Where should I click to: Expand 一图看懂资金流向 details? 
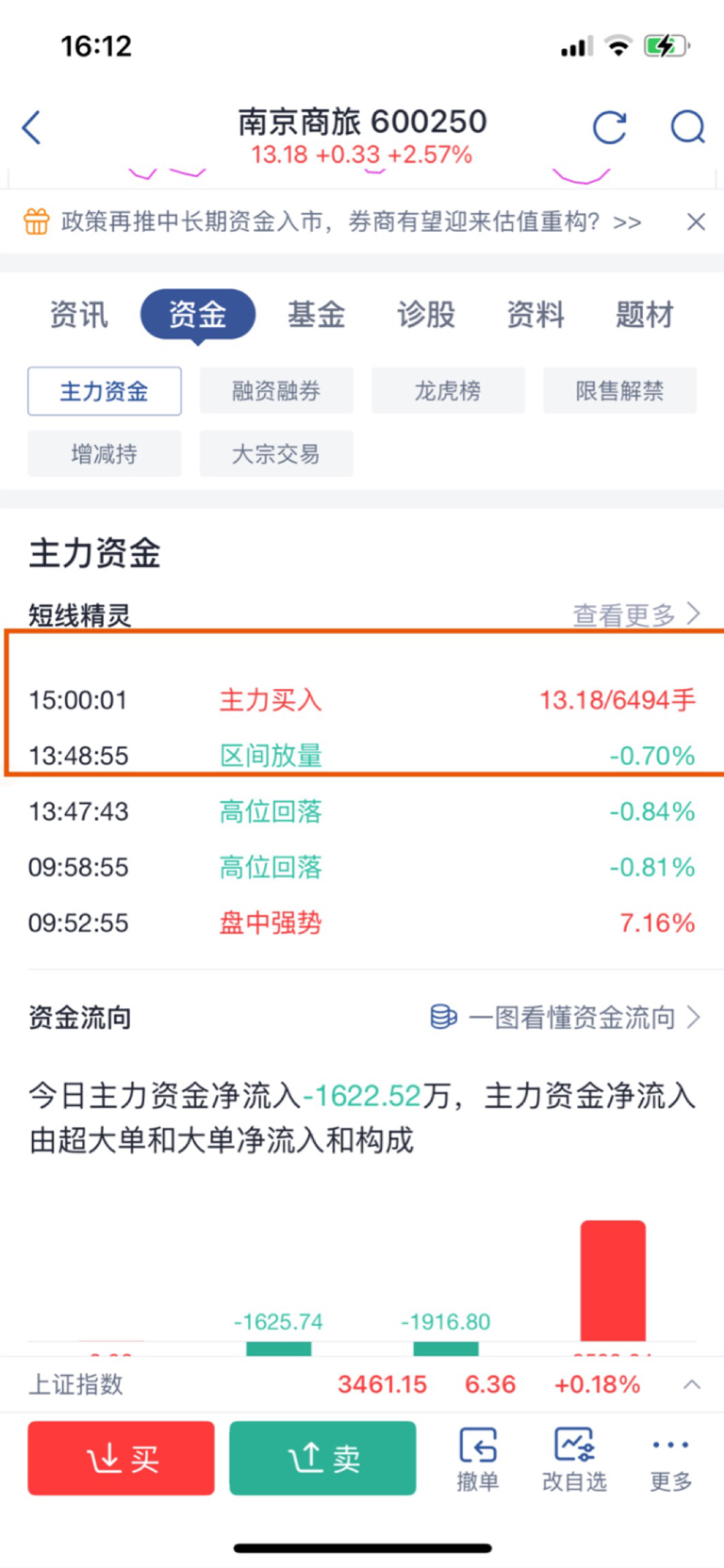584,1018
